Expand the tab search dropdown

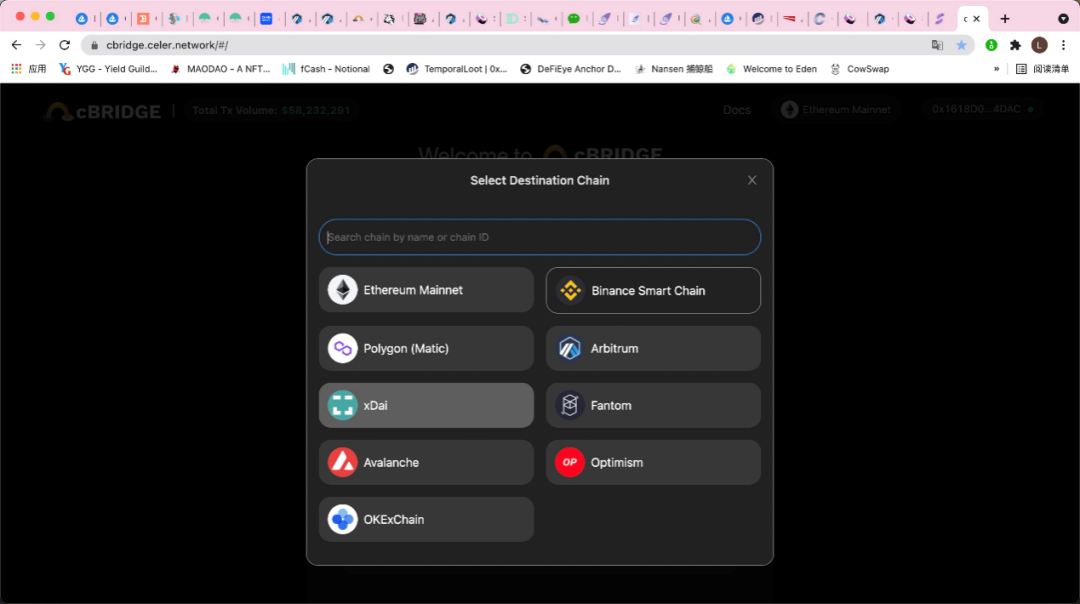pyautogui.click(x=1063, y=19)
